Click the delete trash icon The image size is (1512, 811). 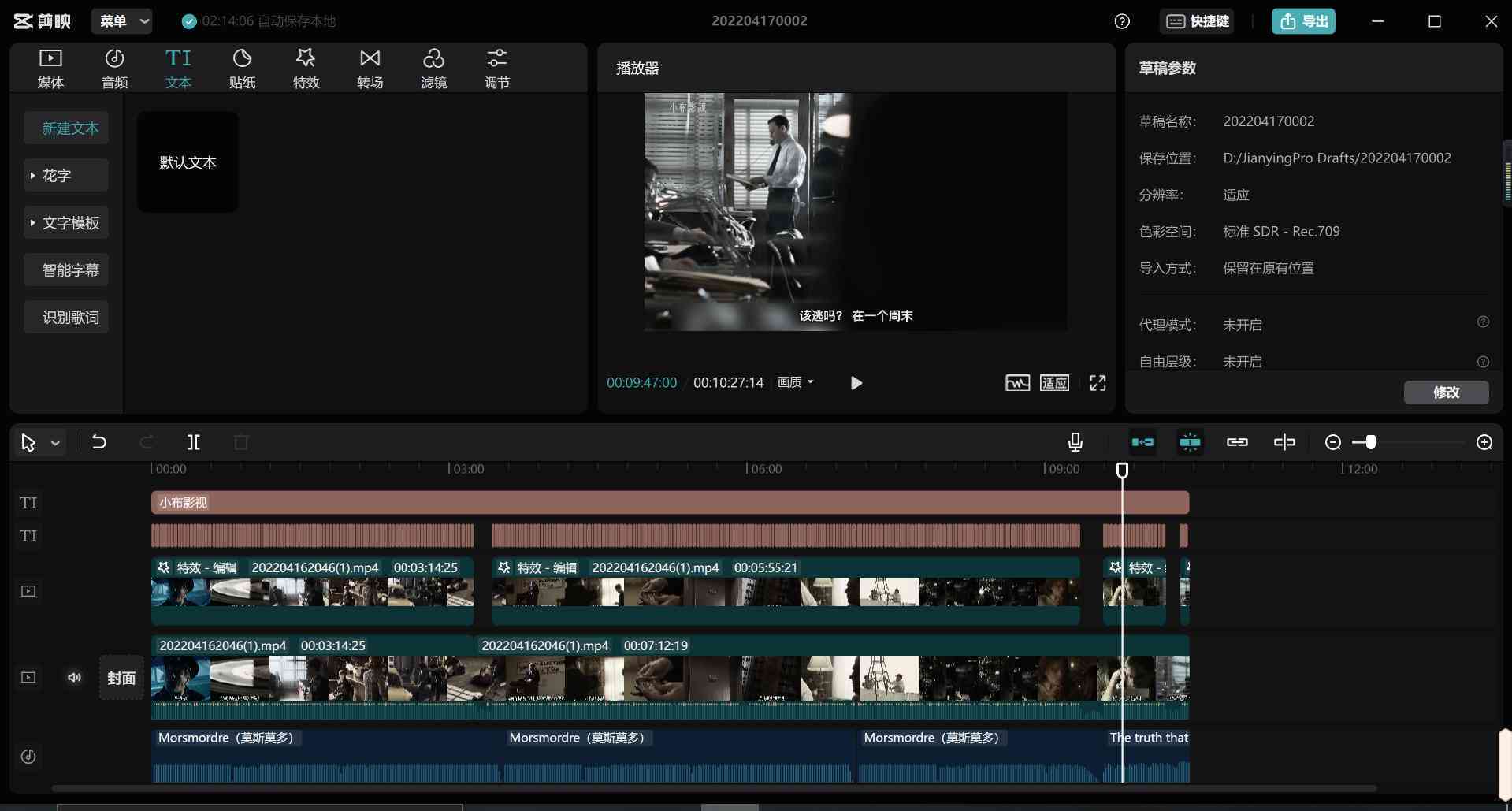pos(241,442)
